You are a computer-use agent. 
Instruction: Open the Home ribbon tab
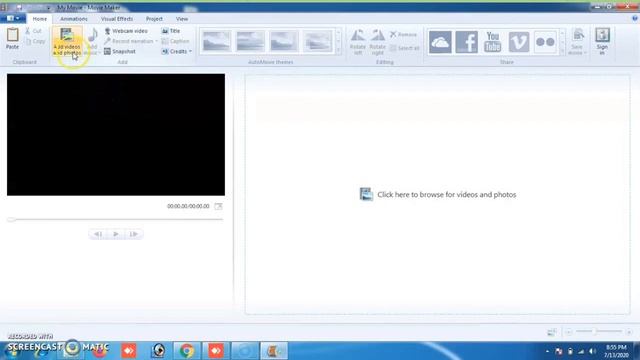(x=40, y=19)
